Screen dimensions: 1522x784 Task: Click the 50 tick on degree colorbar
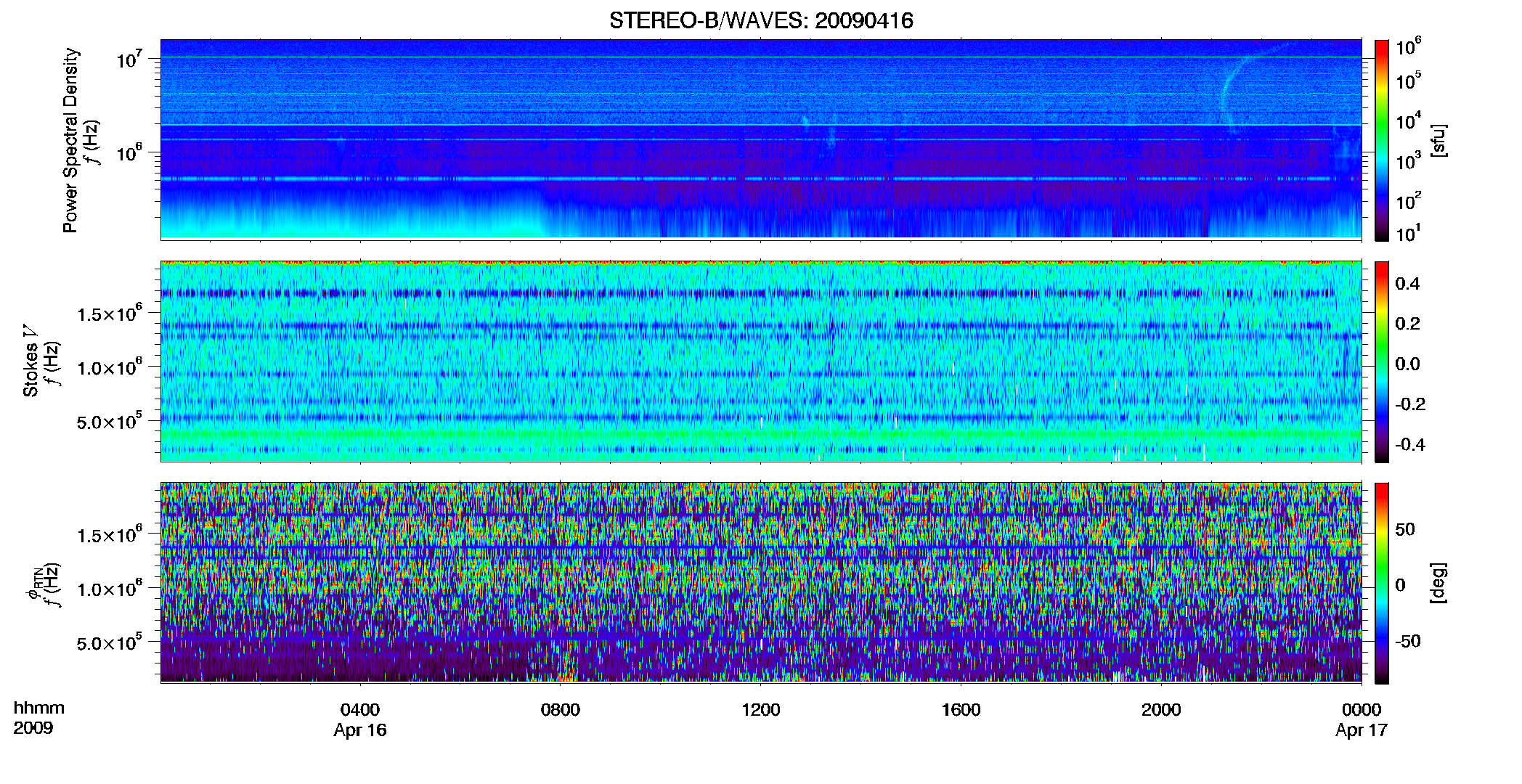point(1405,529)
